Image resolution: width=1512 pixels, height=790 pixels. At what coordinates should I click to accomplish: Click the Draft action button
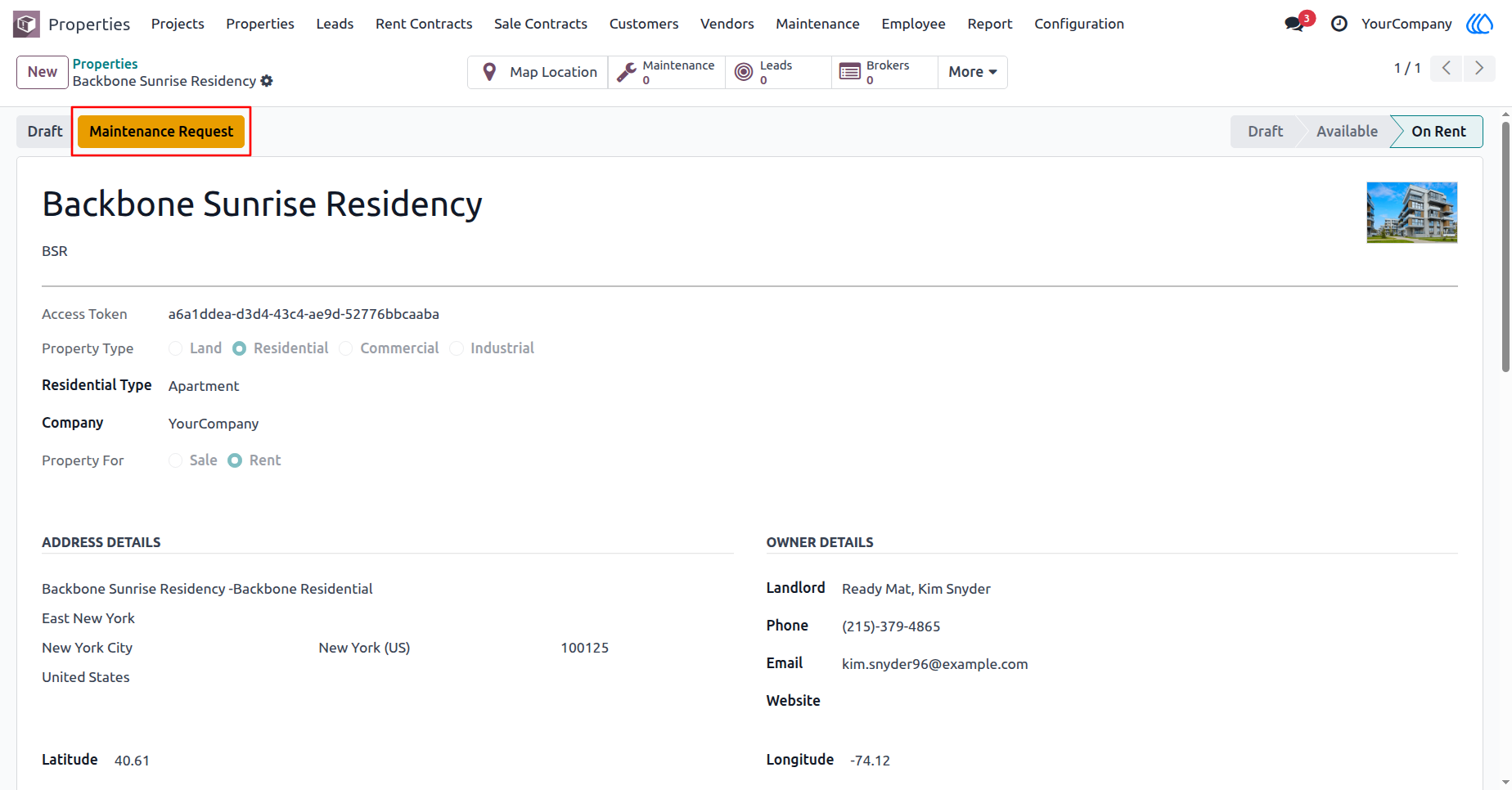(x=45, y=132)
